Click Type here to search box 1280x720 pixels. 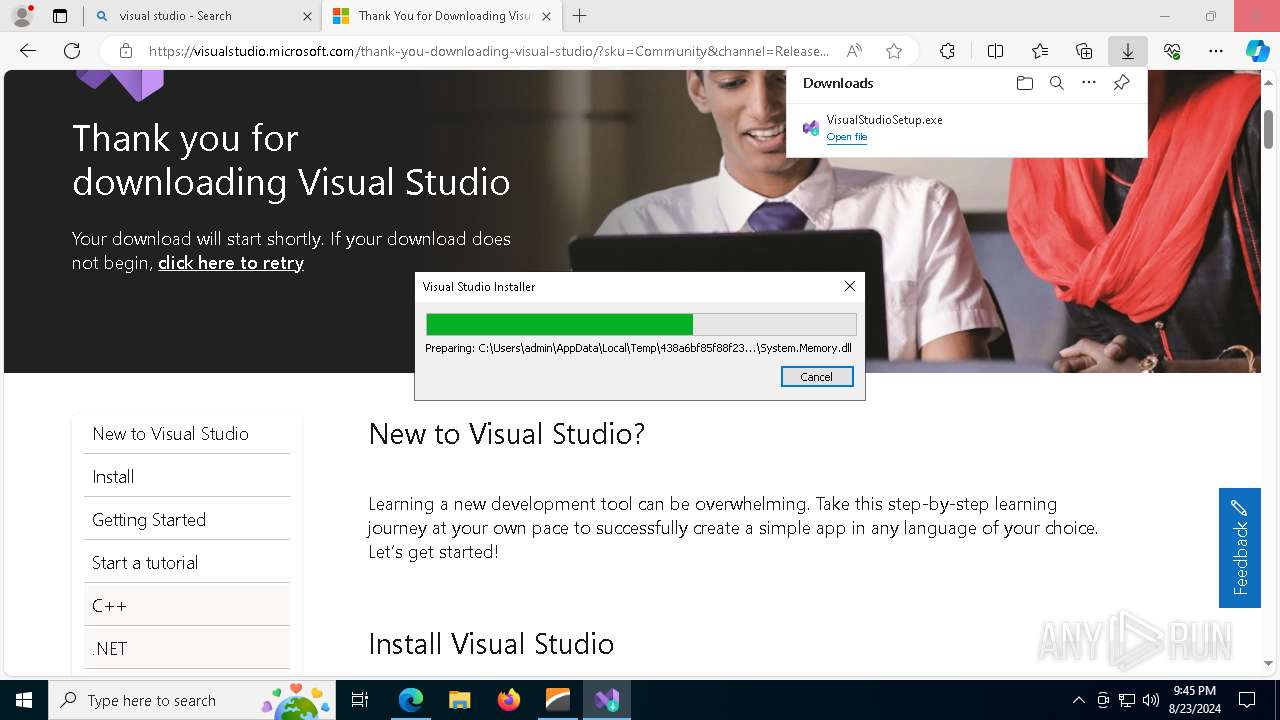tap(191, 700)
